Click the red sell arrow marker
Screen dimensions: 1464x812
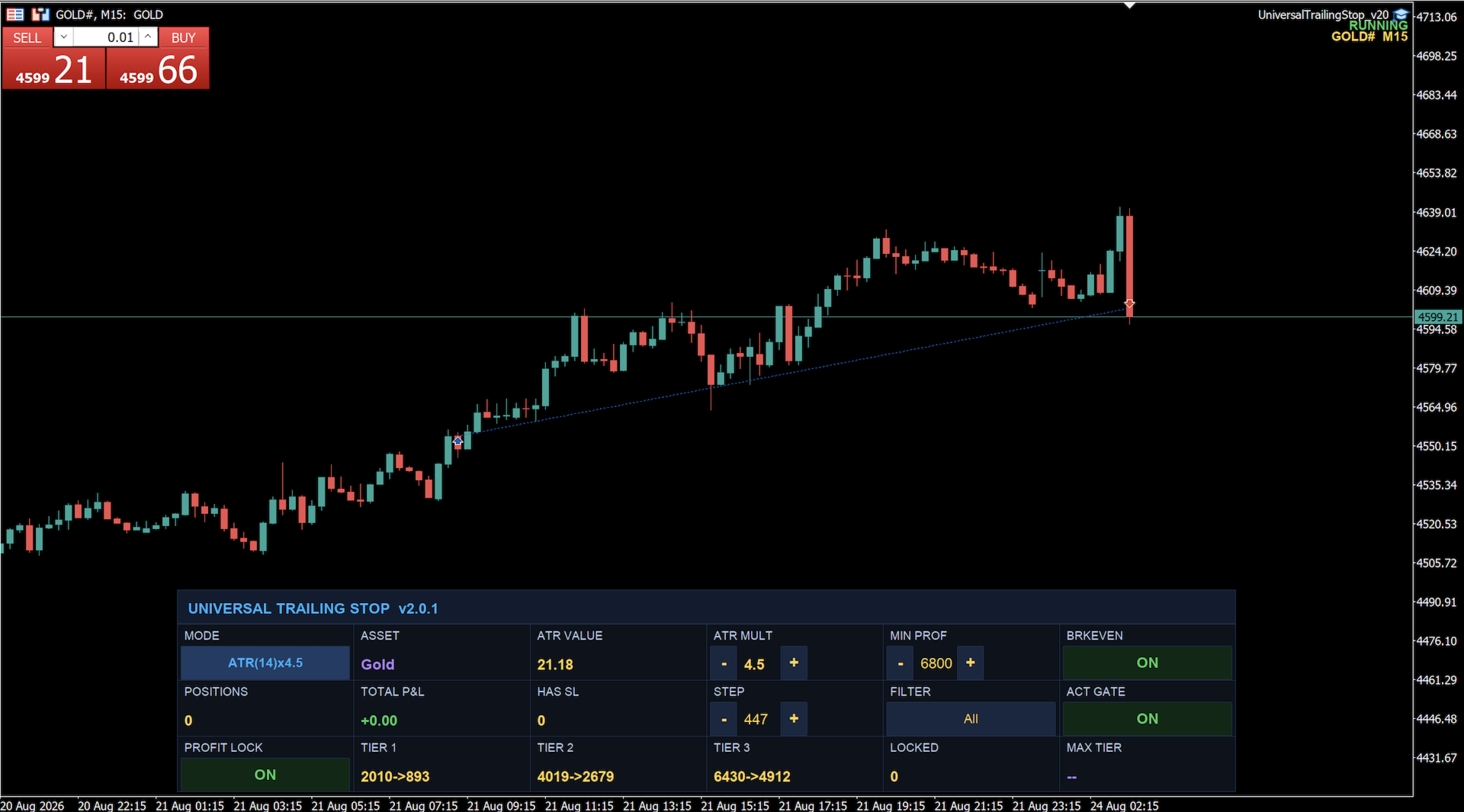pyautogui.click(x=1129, y=303)
